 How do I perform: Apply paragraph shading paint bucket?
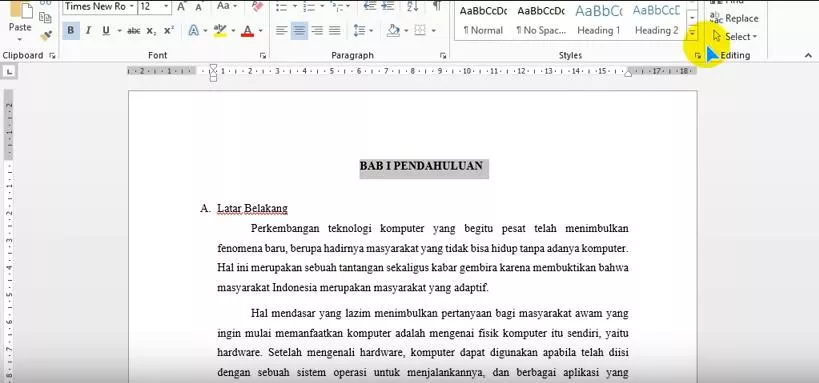[393, 31]
